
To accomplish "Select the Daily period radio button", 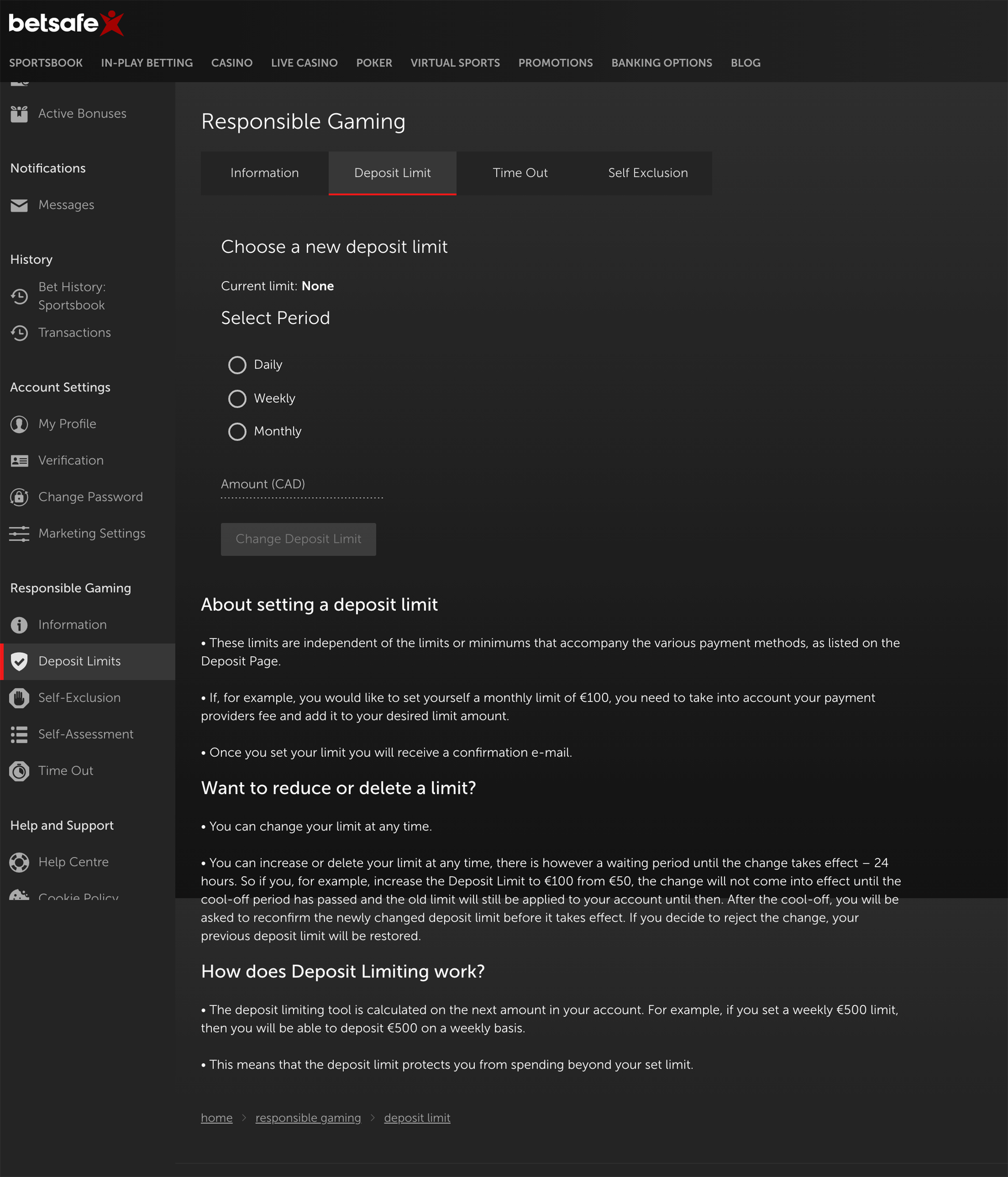I will click(237, 365).
